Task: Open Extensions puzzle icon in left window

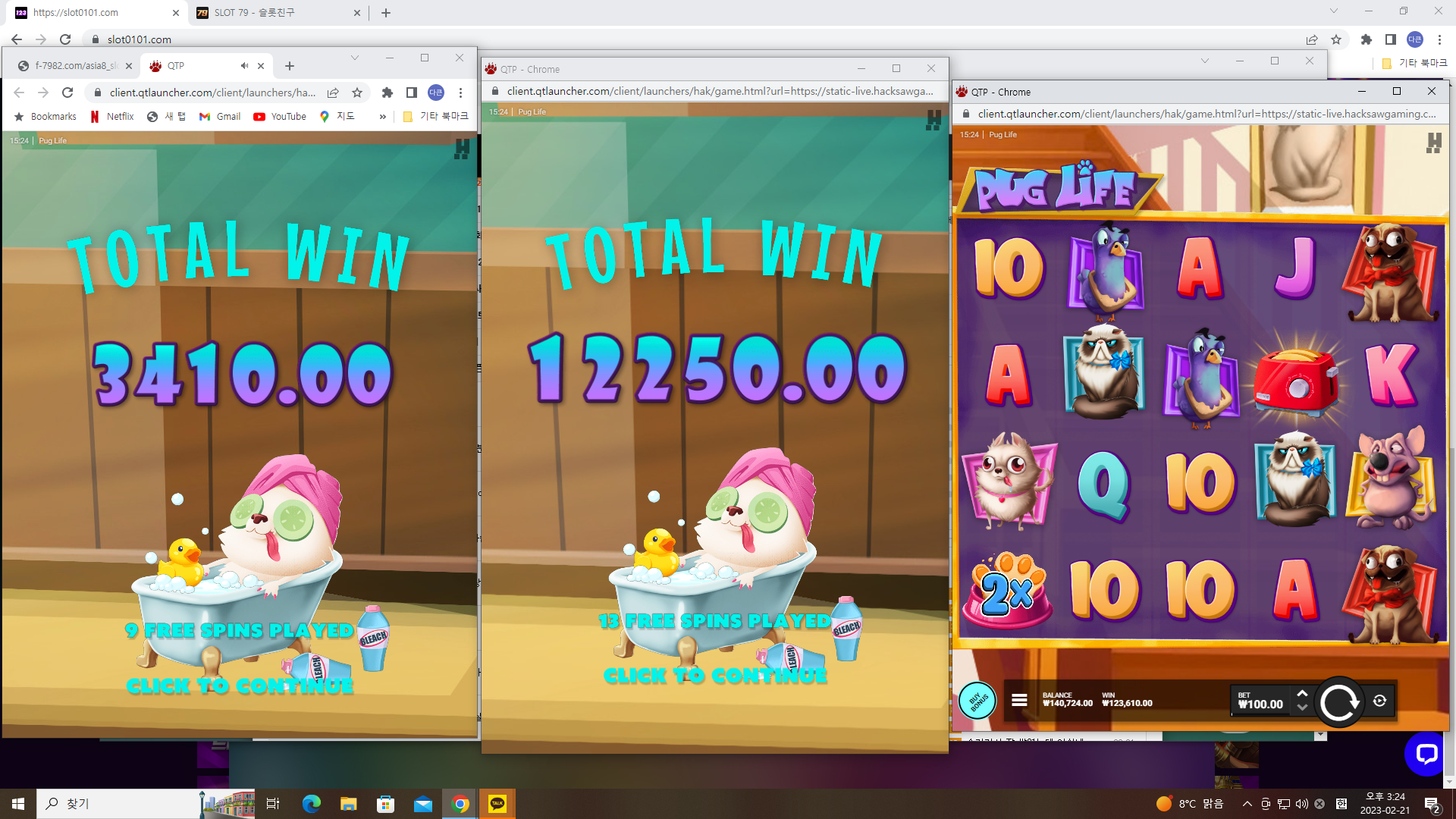Action: (388, 93)
